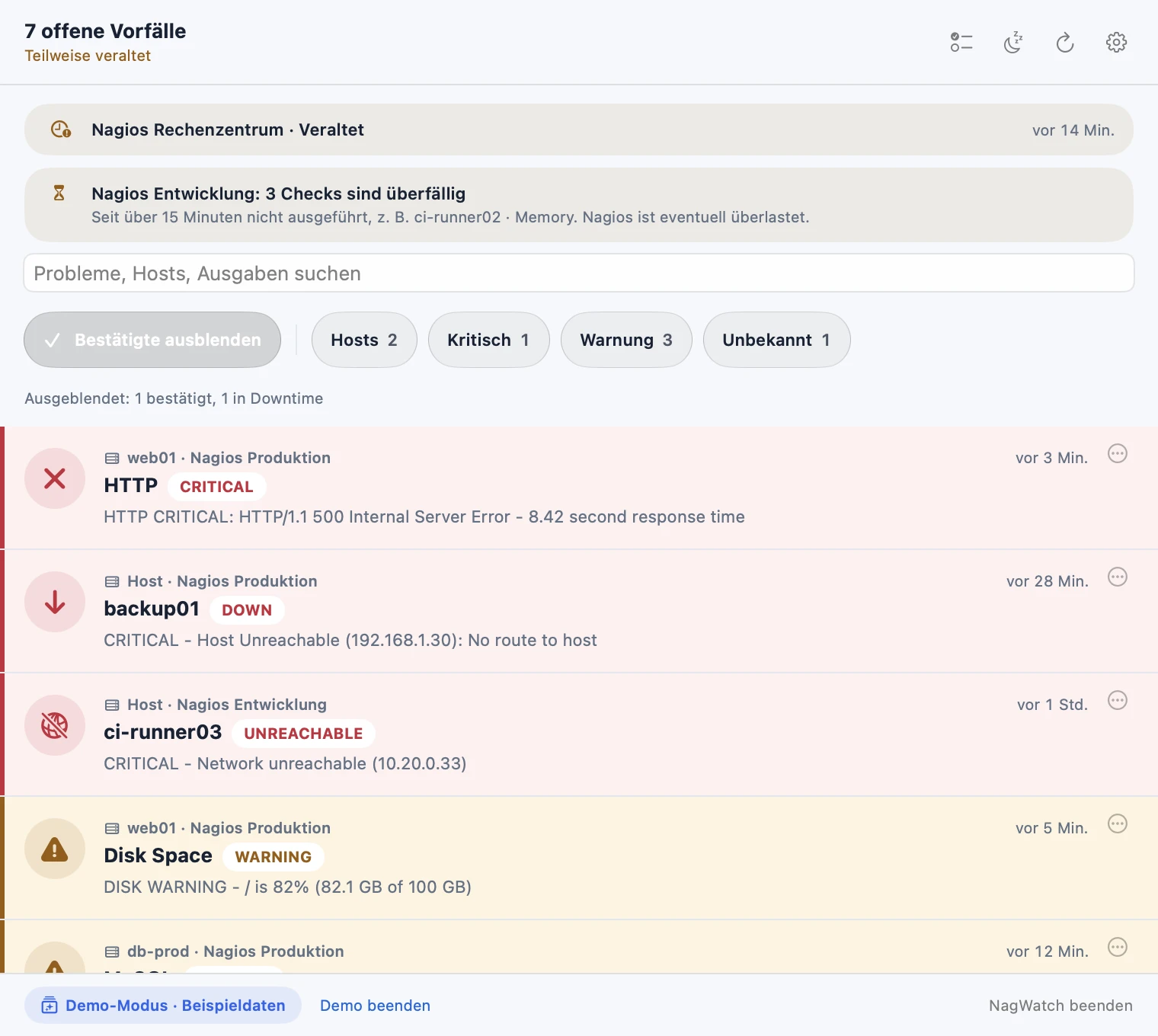
Task: Refresh incidents with the circular arrow icon
Action: (x=1065, y=43)
